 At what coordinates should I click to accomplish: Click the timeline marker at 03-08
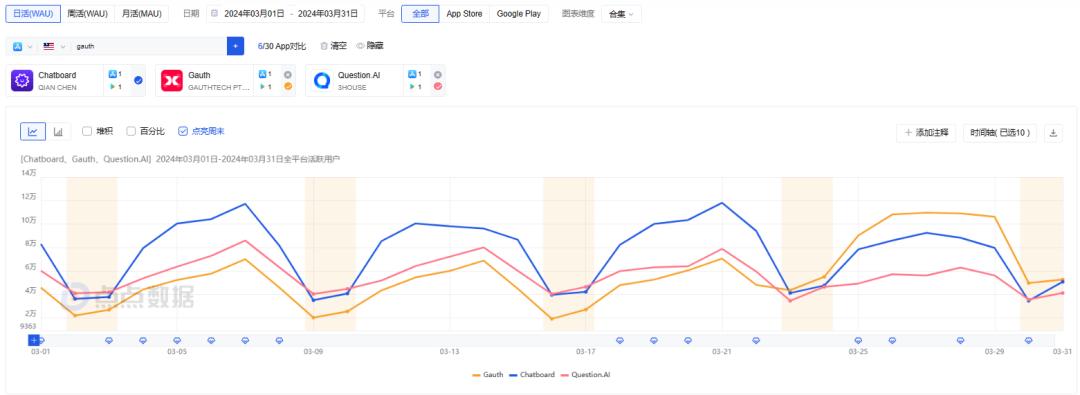(x=279, y=341)
